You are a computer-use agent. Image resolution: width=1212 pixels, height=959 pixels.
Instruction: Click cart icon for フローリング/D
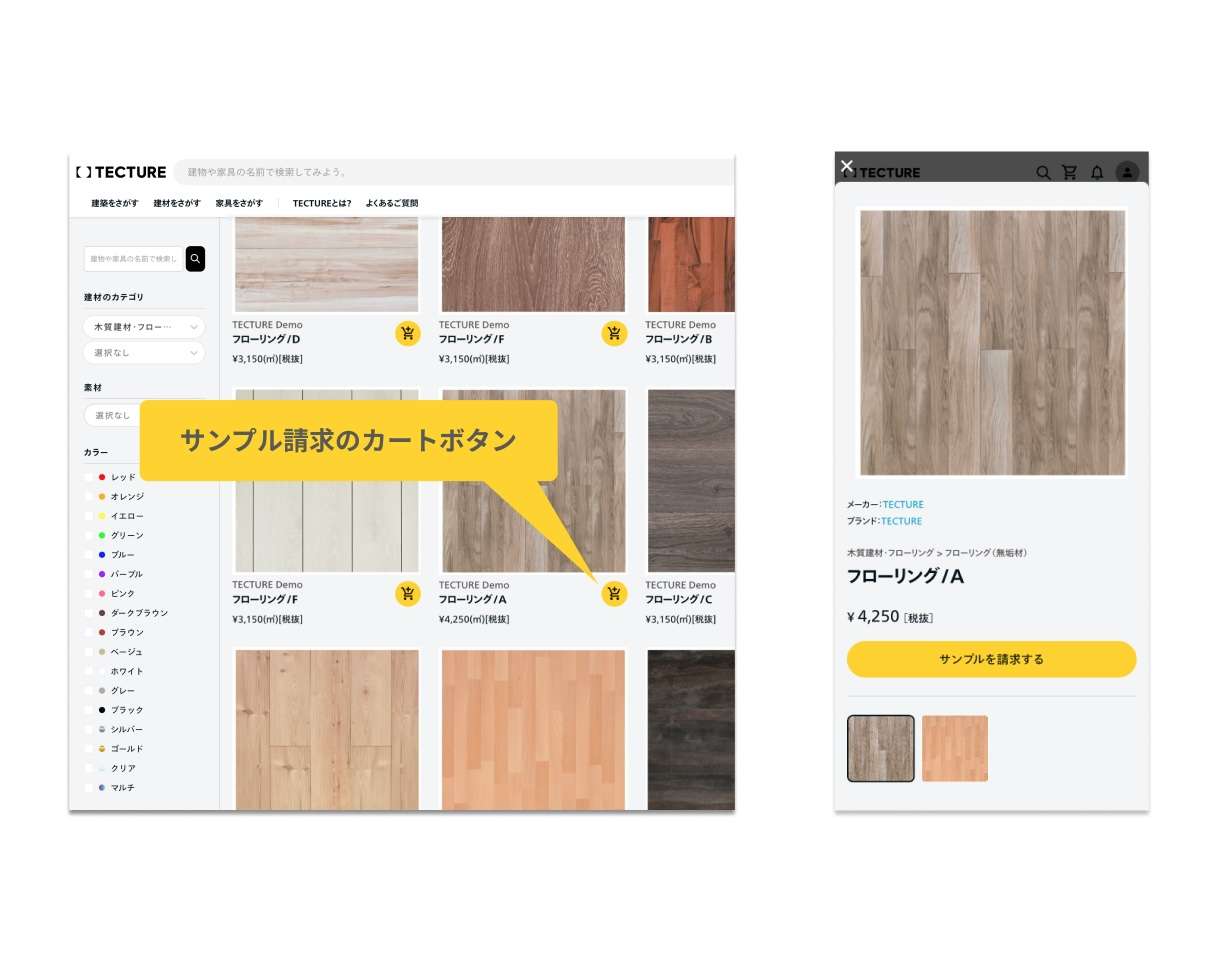pyautogui.click(x=407, y=334)
